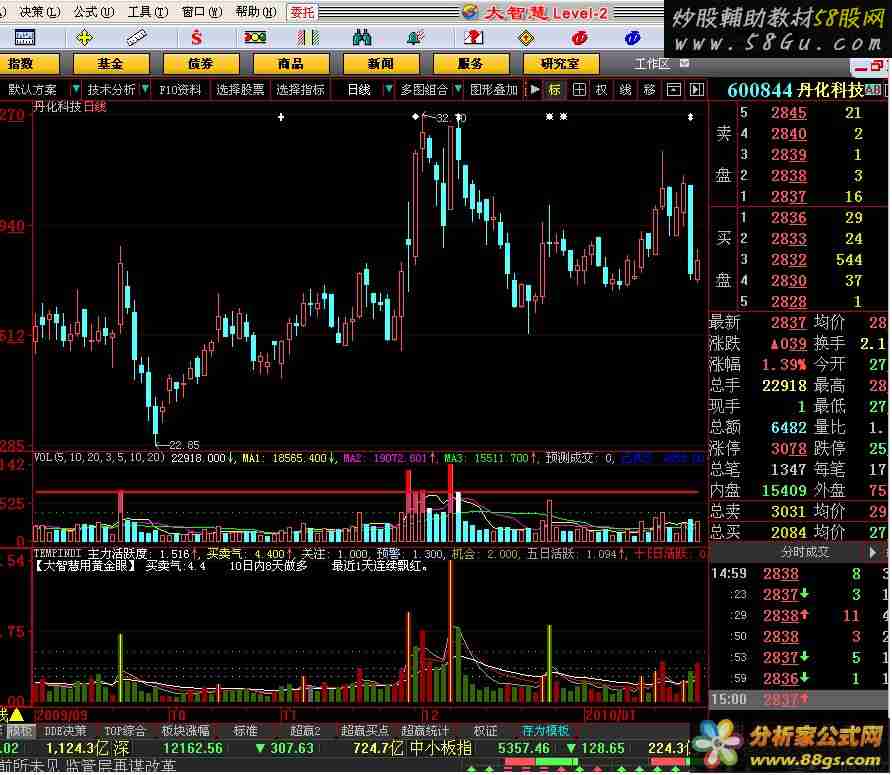Toggle the 权 rights adjustment button
The image size is (892, 775).
[601, 89]
